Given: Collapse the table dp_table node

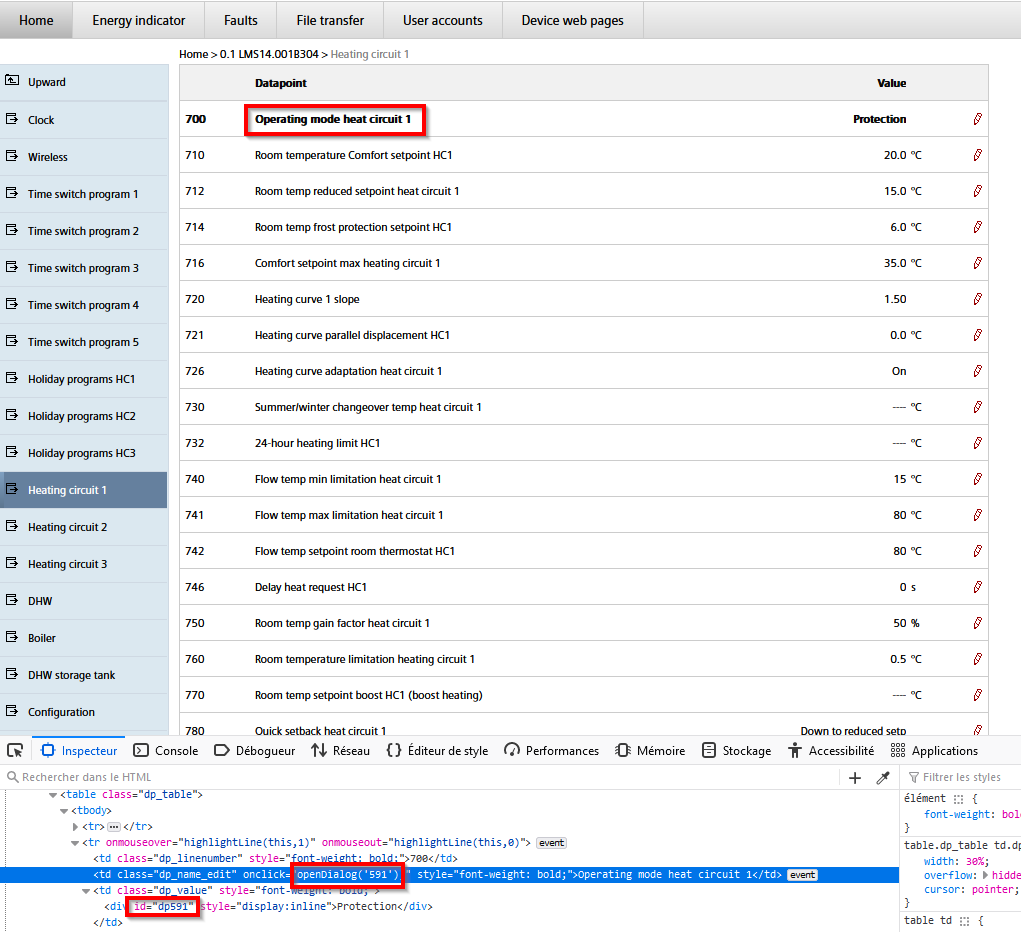Looking at the screenshot, I should tap(53, 795).
